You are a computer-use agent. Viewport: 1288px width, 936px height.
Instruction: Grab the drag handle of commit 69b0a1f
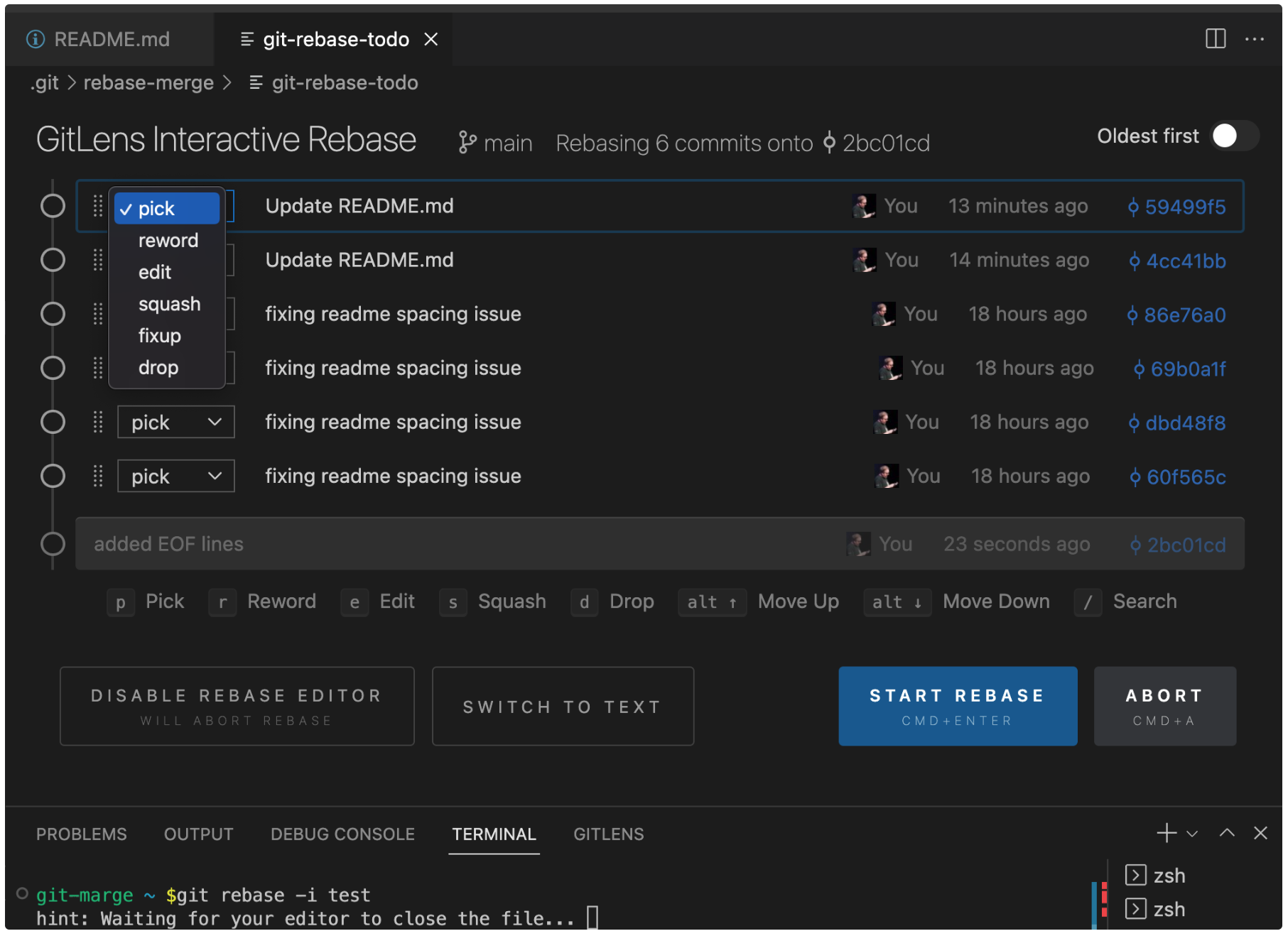[x=98, y=368]
